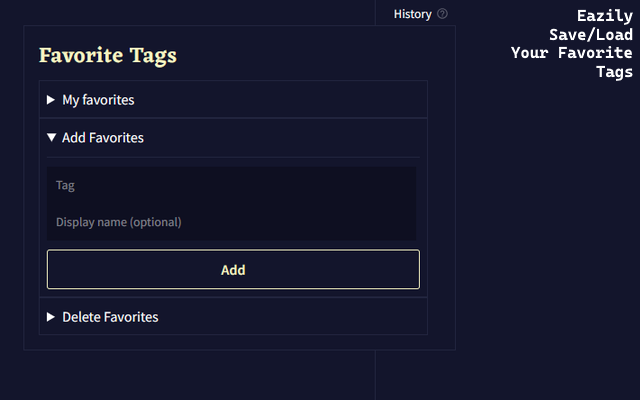This screenshot has width=640, height=400.
Task: Click the Delete Favorites section label
Action: point(110,317)
